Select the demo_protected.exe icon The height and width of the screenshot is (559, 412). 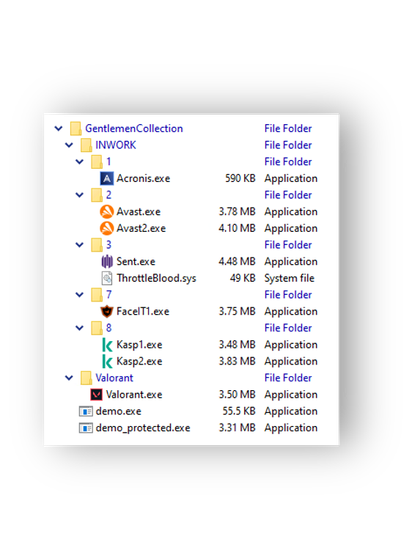click(x=86, y=428)
